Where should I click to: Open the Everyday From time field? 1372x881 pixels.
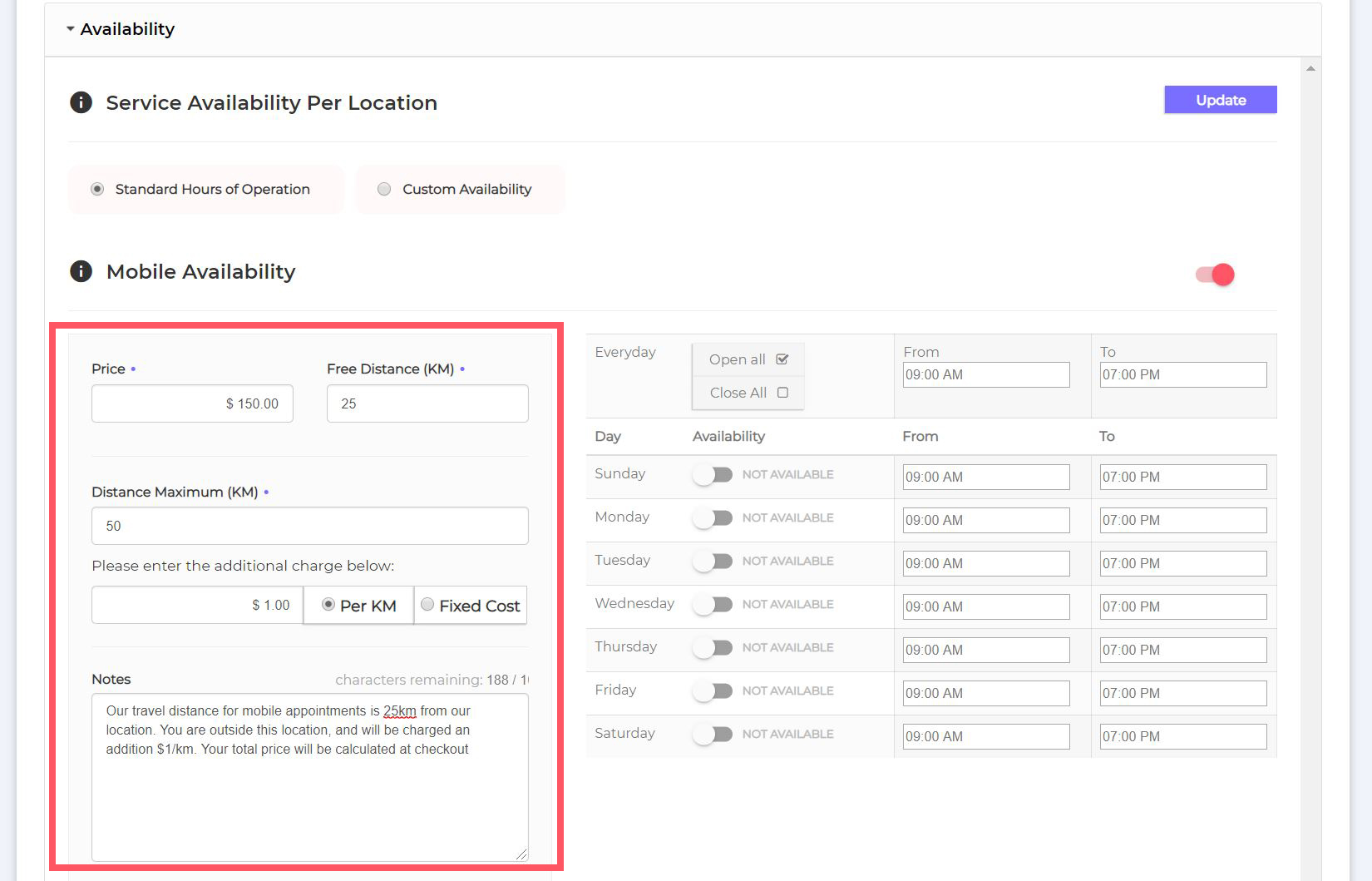986,375
